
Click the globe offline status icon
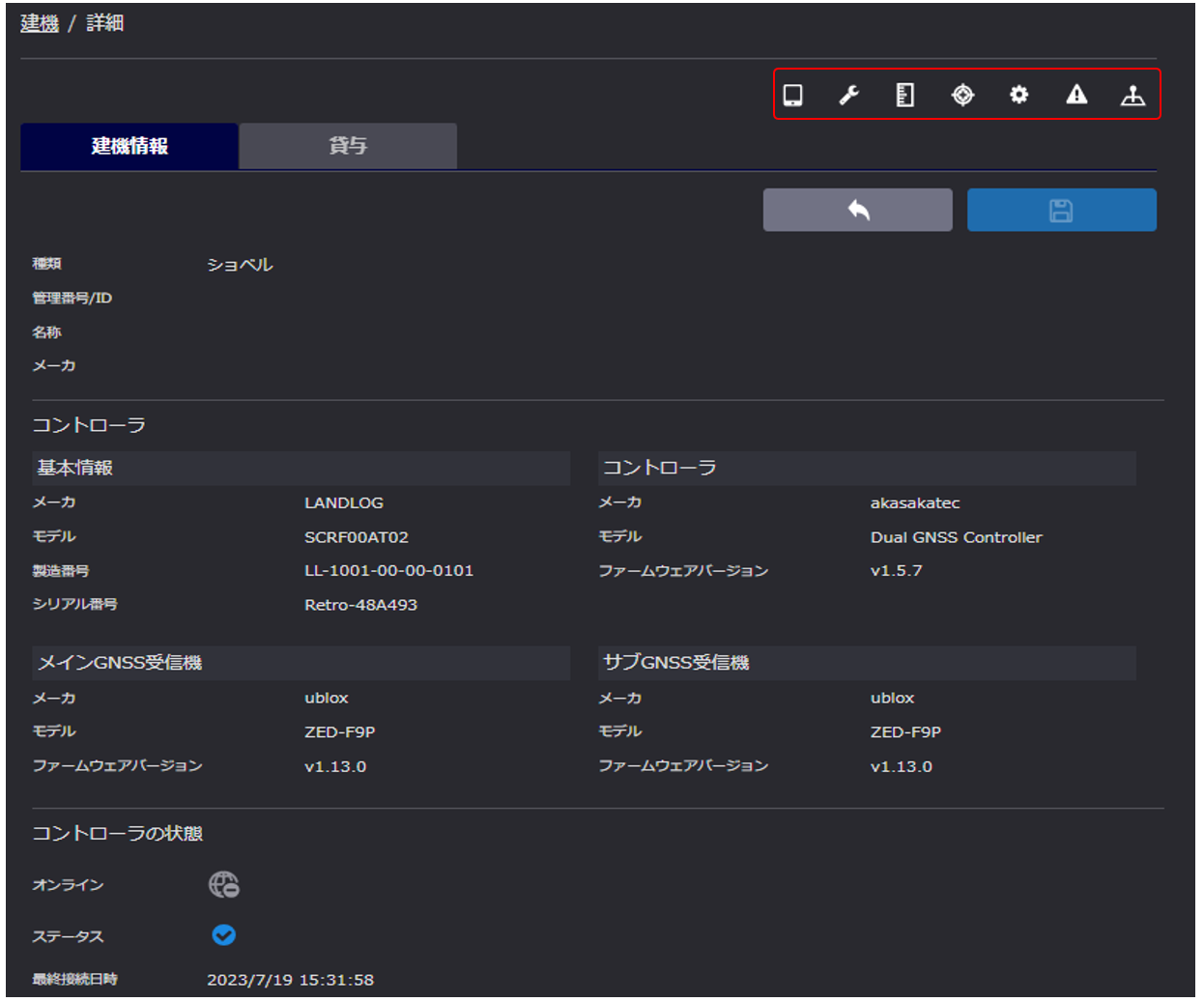point(224,884)
